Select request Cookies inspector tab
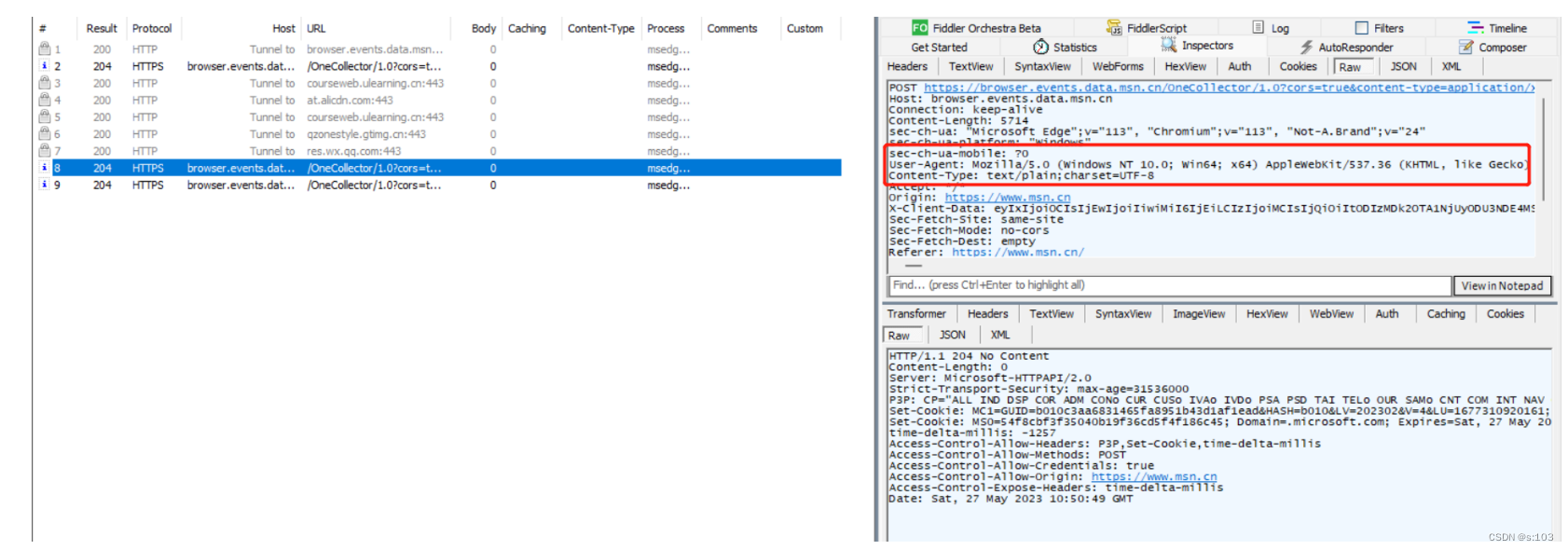This screenshot has height=550, width=1568. (x=1298, y=67)
